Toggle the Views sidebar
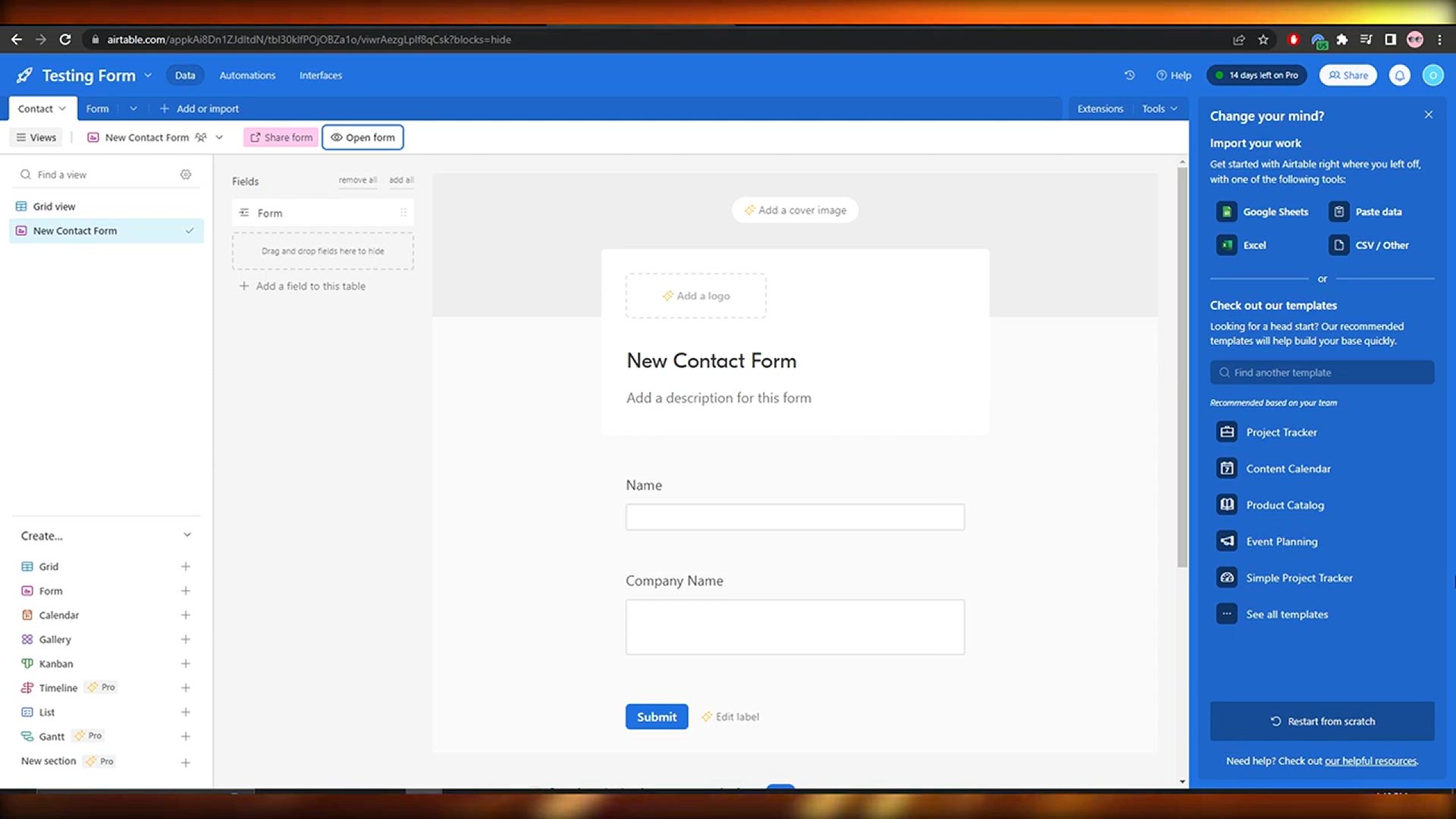The height and width of the screenshot is (819, 1456). (x=36, y=137)
